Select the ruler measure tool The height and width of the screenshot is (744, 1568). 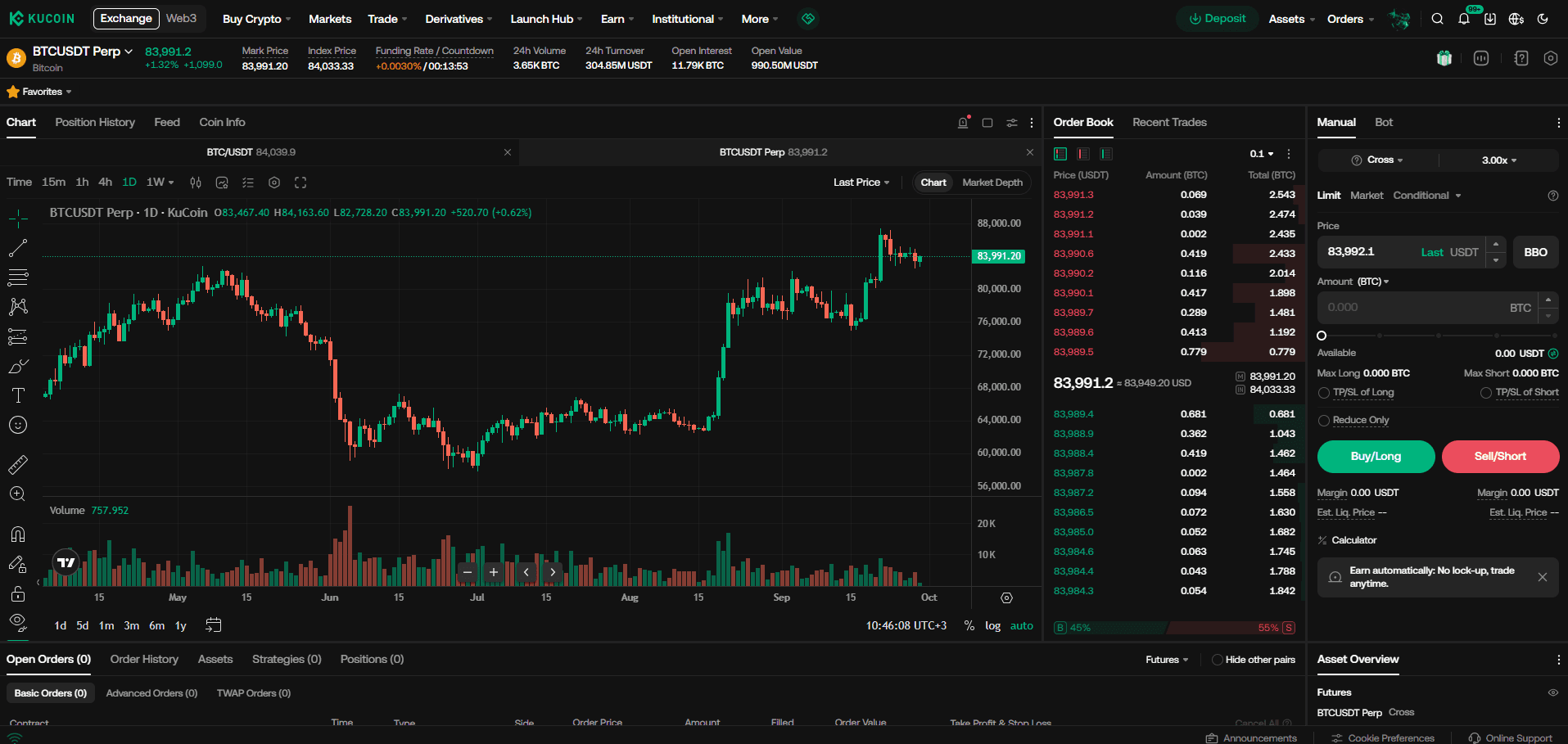18,465
